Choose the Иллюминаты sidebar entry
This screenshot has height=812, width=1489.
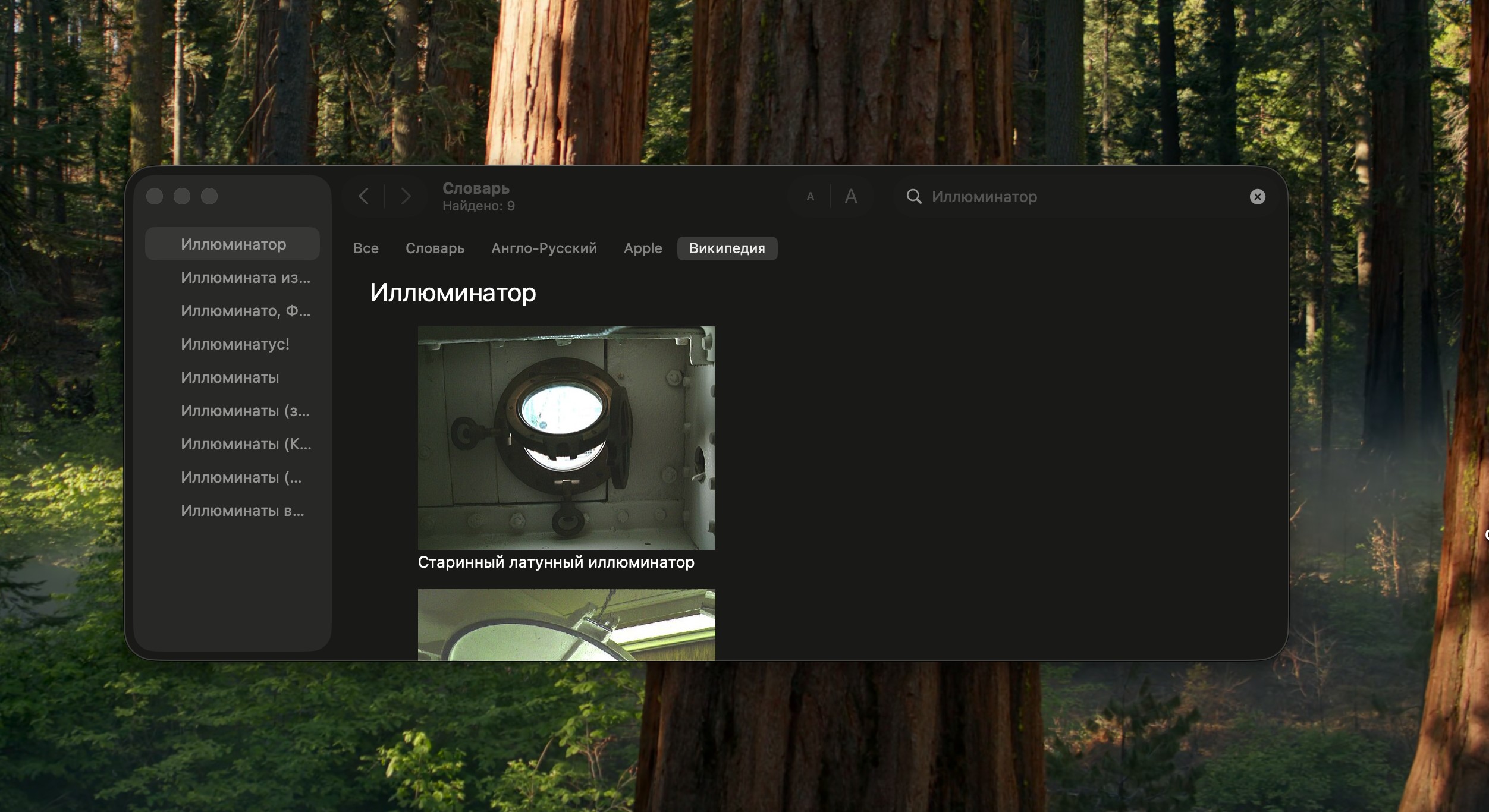coord(230,377)
